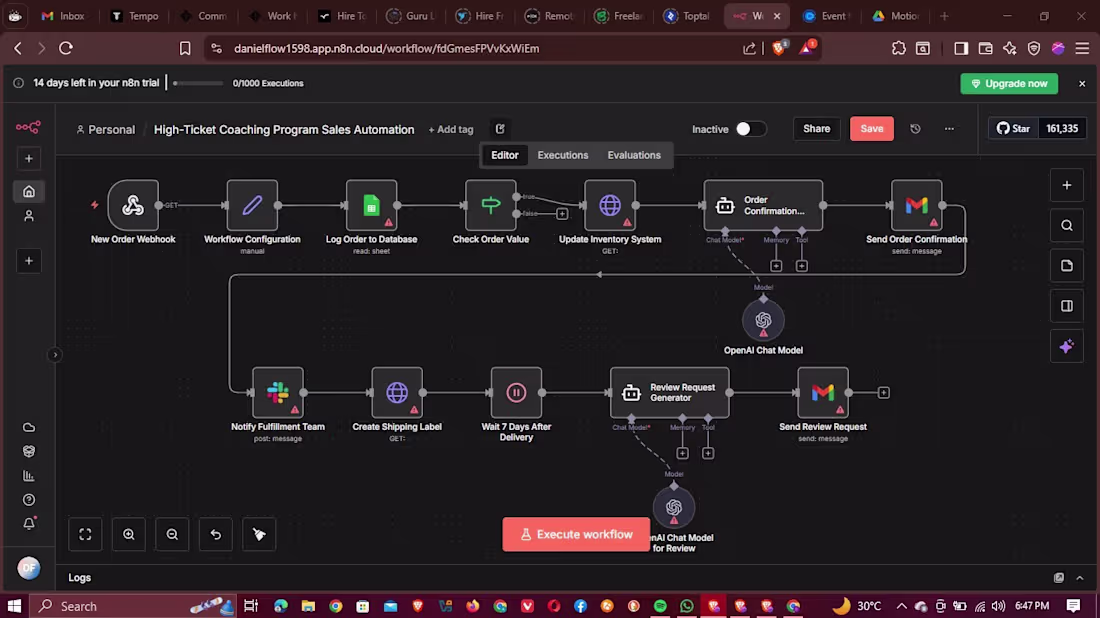This screenshot has height=618, width=1100.
Task: Click the GitHub Star button
Action: (1013, 129)
